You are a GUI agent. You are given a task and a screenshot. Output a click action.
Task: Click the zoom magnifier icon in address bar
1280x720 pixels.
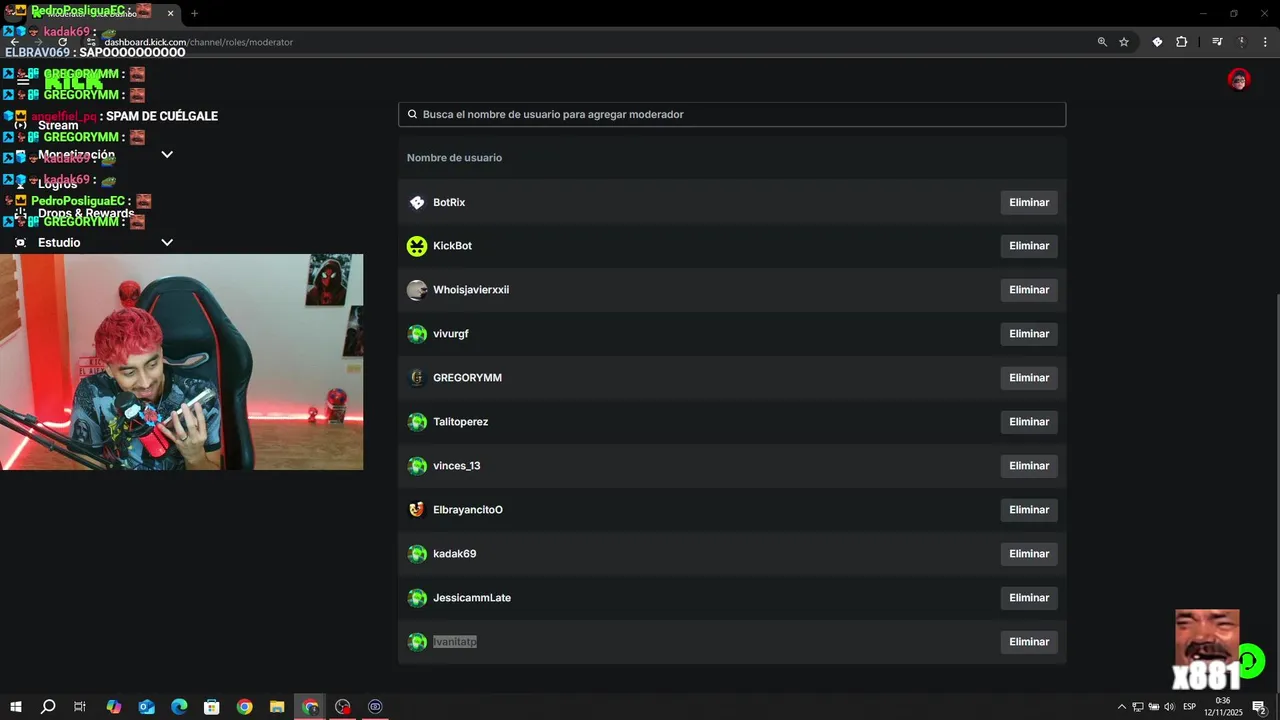(x=1102, y=42)
